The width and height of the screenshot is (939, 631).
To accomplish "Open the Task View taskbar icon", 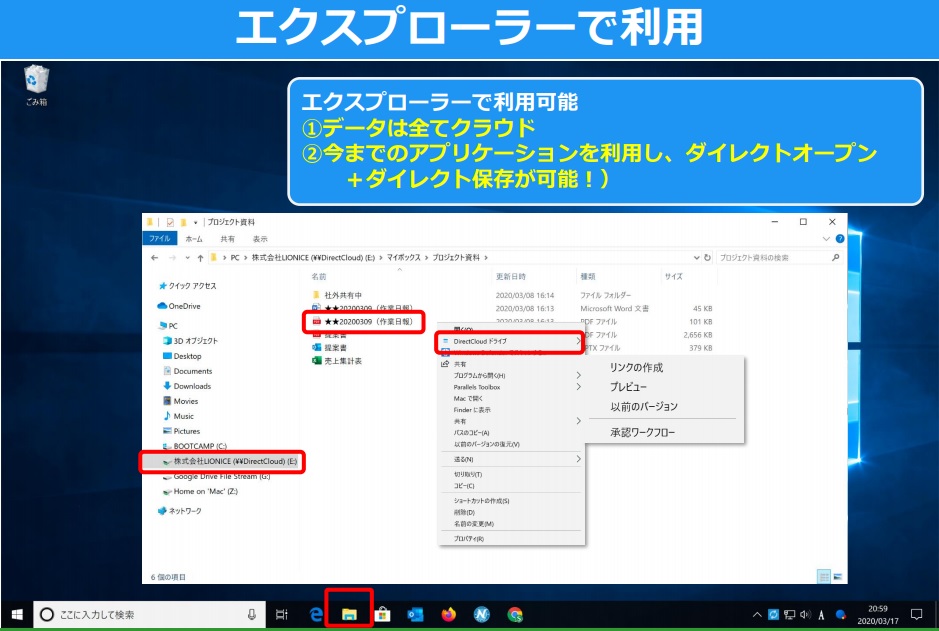I will tap(282, 614).
